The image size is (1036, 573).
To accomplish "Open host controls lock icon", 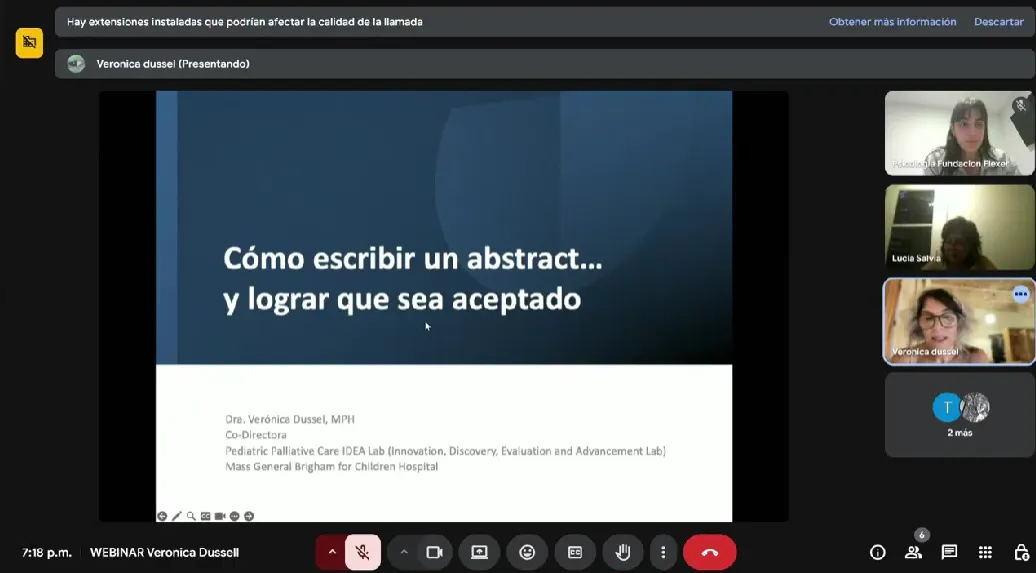I will 1021,553.
